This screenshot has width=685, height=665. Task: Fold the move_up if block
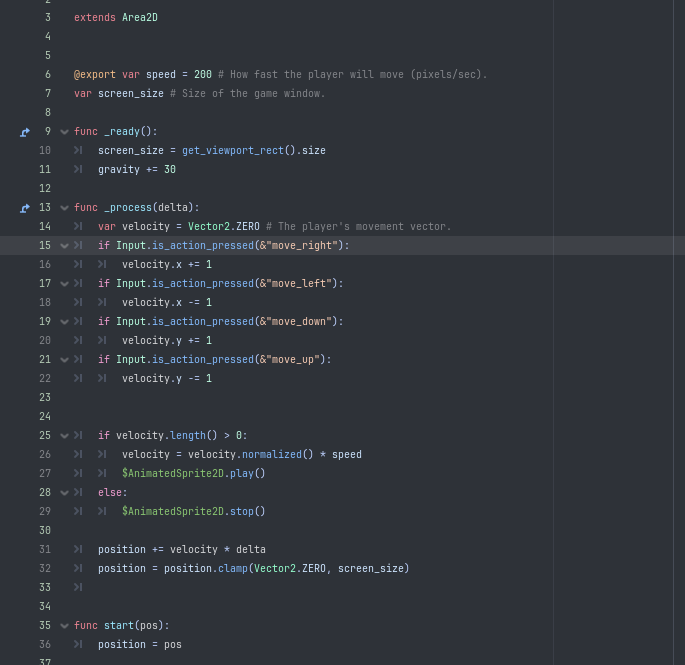(65, 360)
